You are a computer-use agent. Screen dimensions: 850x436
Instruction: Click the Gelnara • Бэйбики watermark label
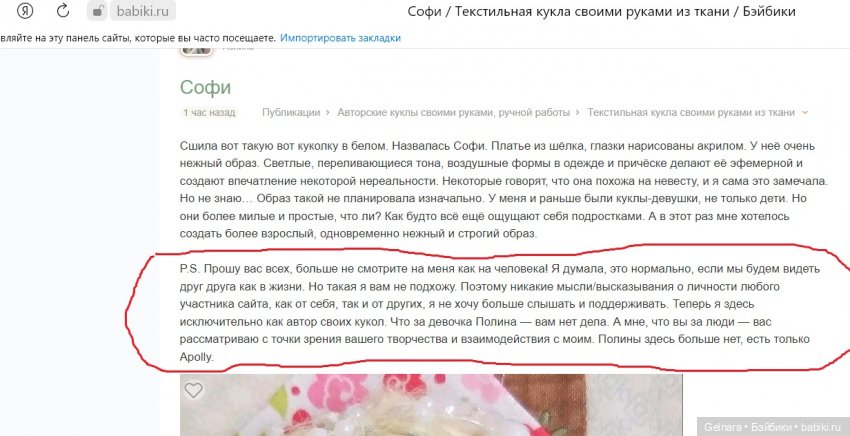(x=773, y=427)
